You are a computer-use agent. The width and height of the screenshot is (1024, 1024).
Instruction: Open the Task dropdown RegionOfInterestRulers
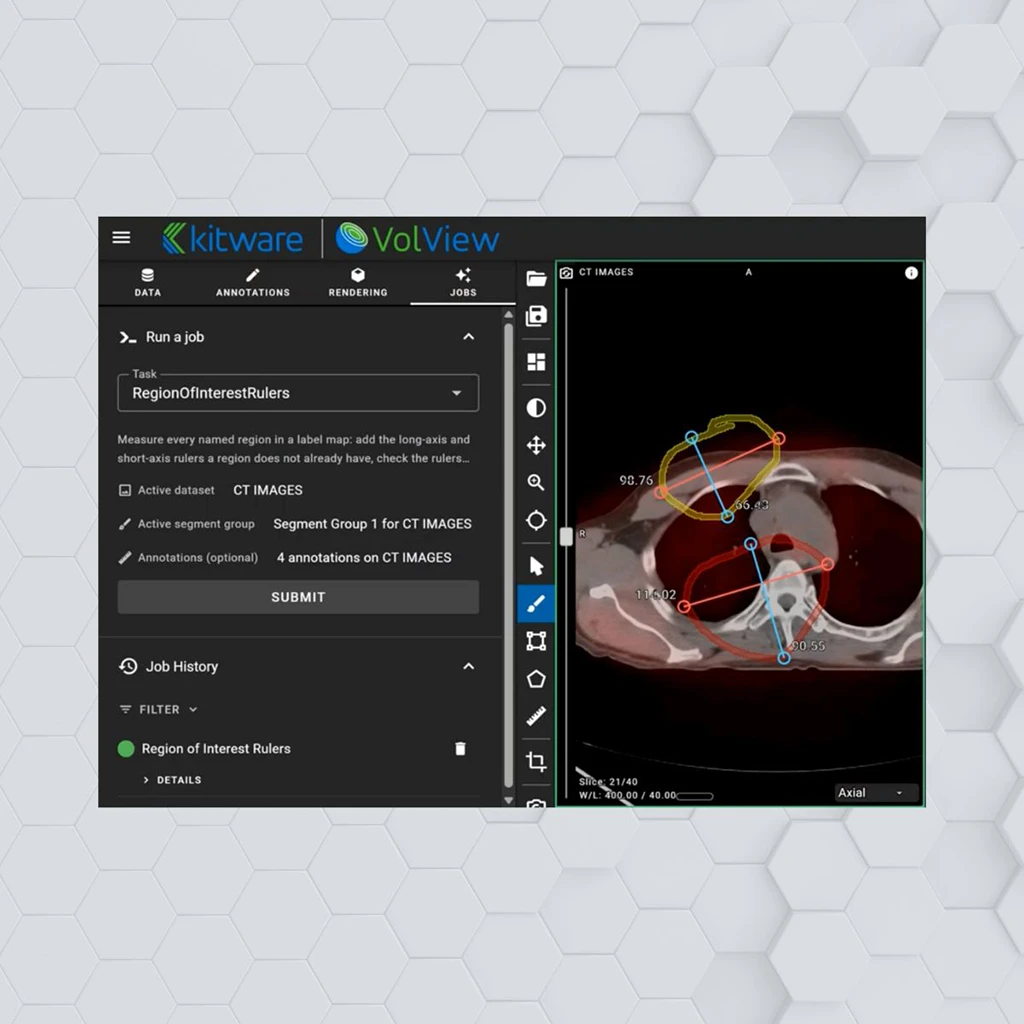point(298,393)
